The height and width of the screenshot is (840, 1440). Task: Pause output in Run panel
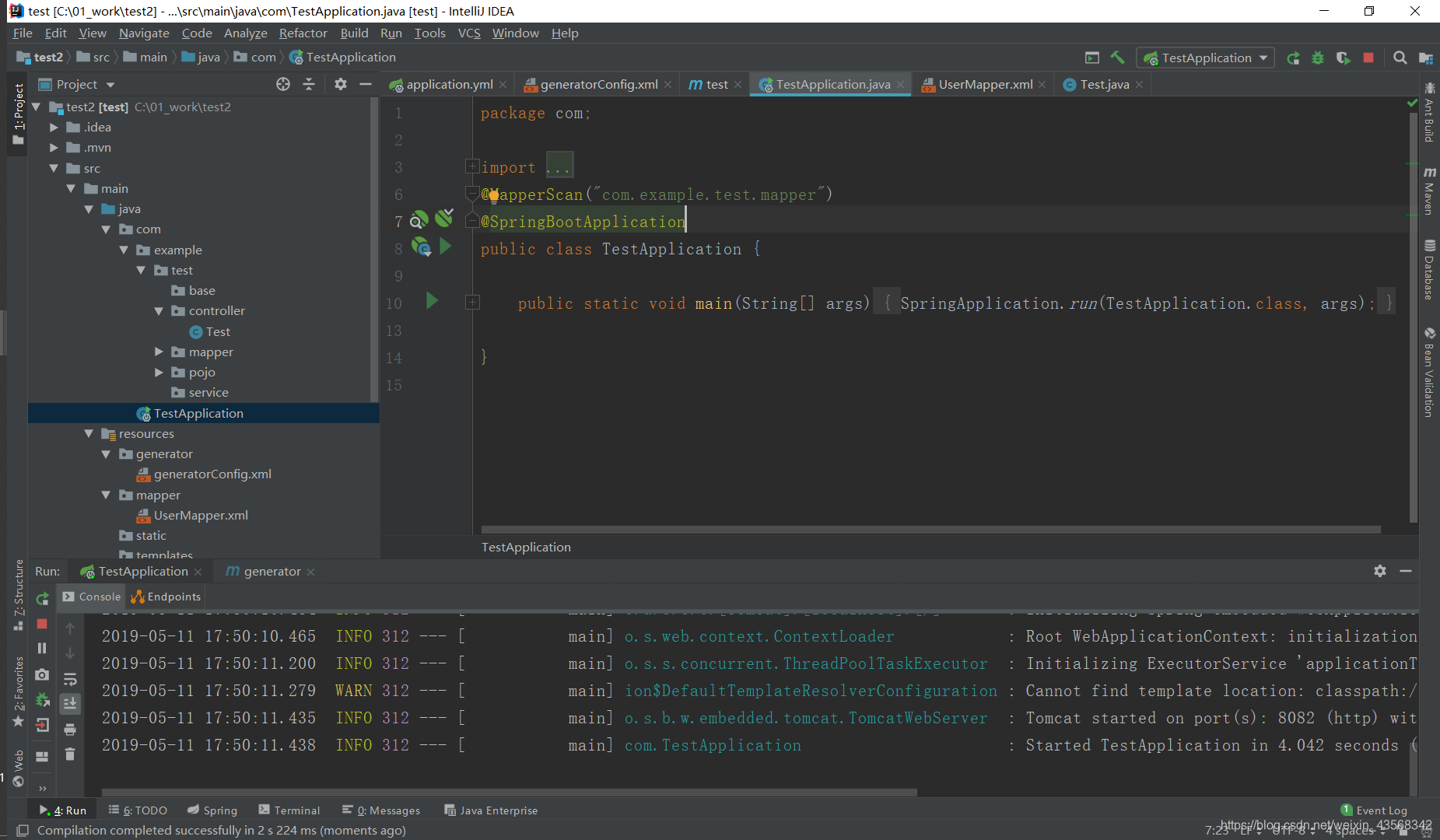(42, 648)
